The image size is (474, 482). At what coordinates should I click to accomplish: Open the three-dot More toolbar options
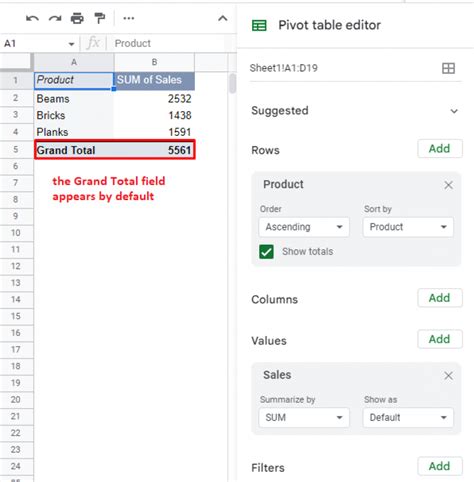point(129,18)
